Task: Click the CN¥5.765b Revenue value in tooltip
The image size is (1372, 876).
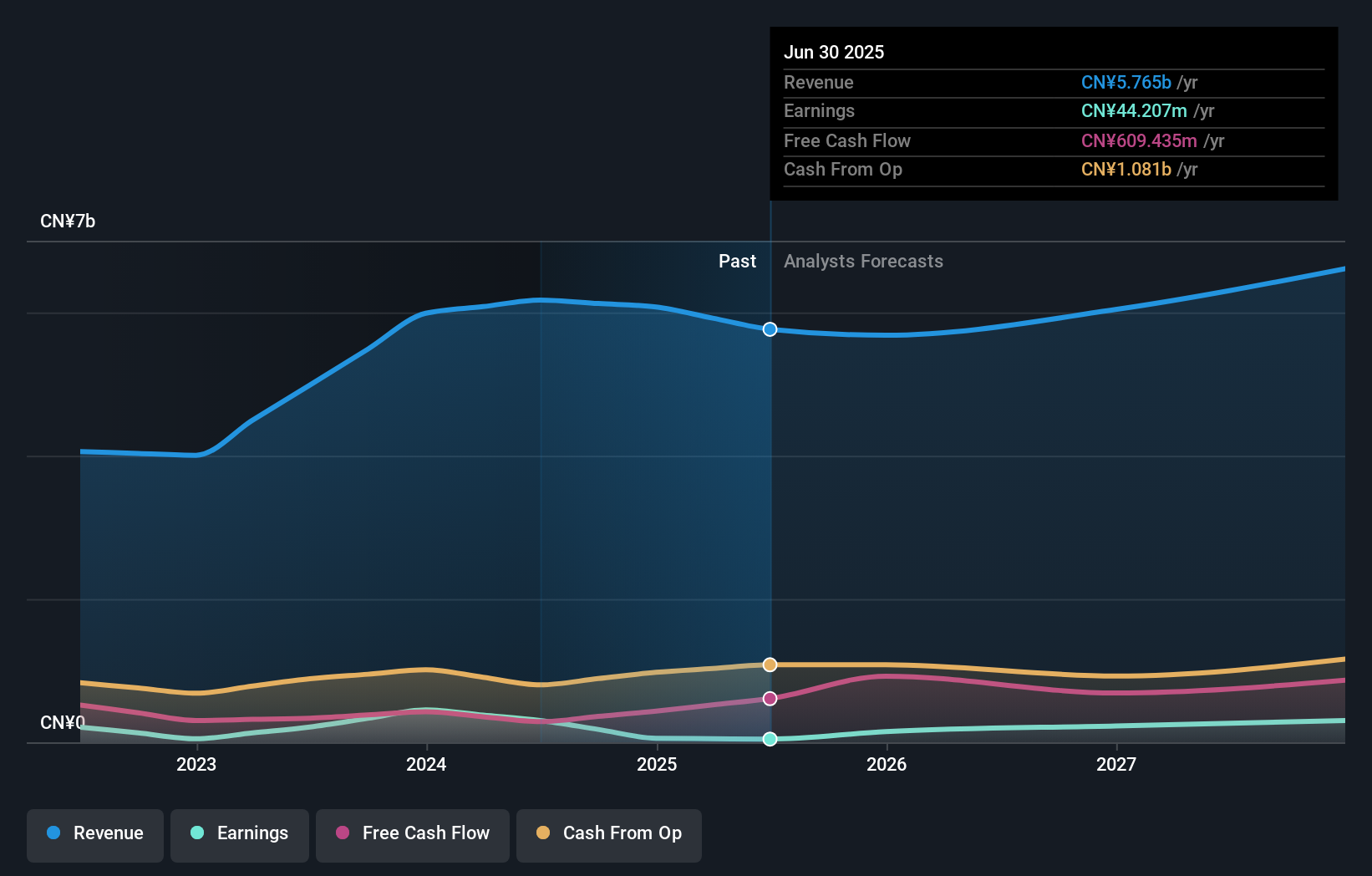Action: [1126, 83]
